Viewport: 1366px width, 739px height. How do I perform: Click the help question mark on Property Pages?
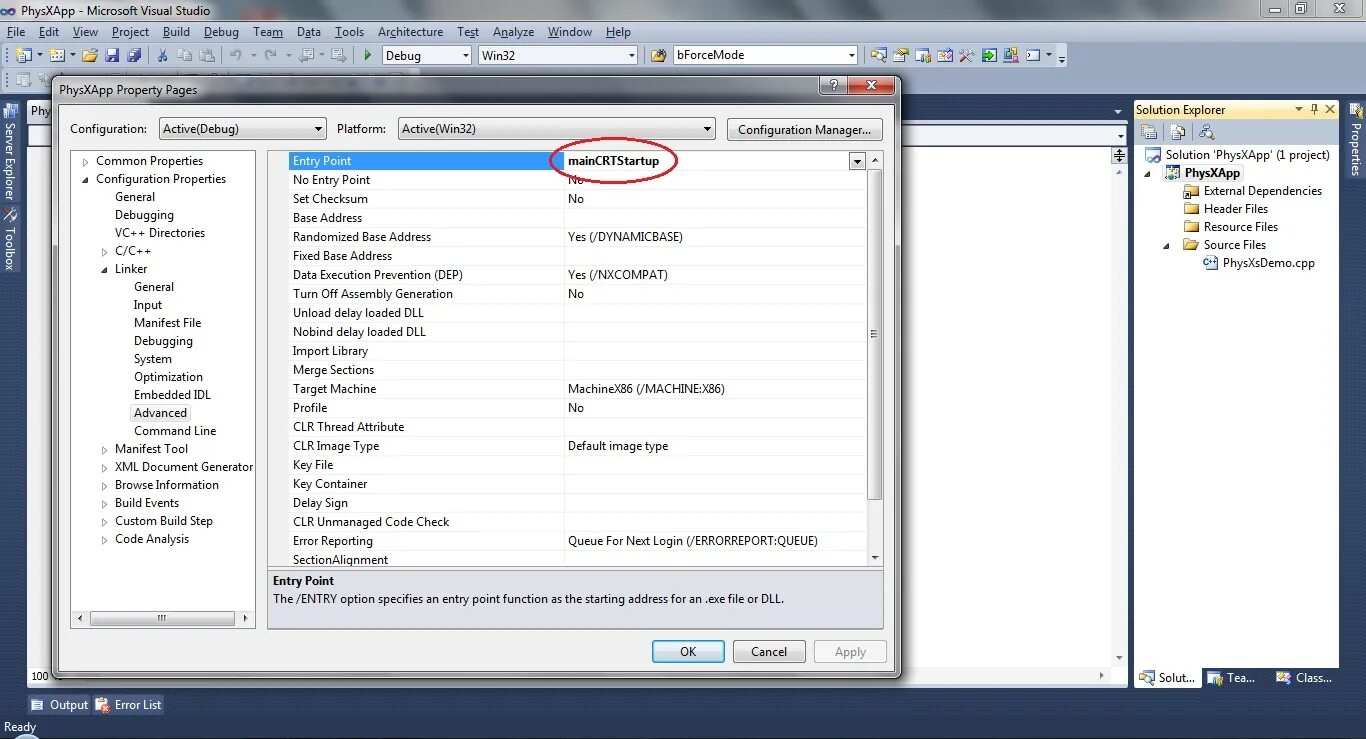[x=834, y=86]
